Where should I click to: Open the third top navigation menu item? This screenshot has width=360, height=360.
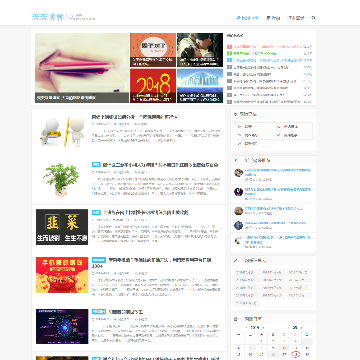coord(295,18)
